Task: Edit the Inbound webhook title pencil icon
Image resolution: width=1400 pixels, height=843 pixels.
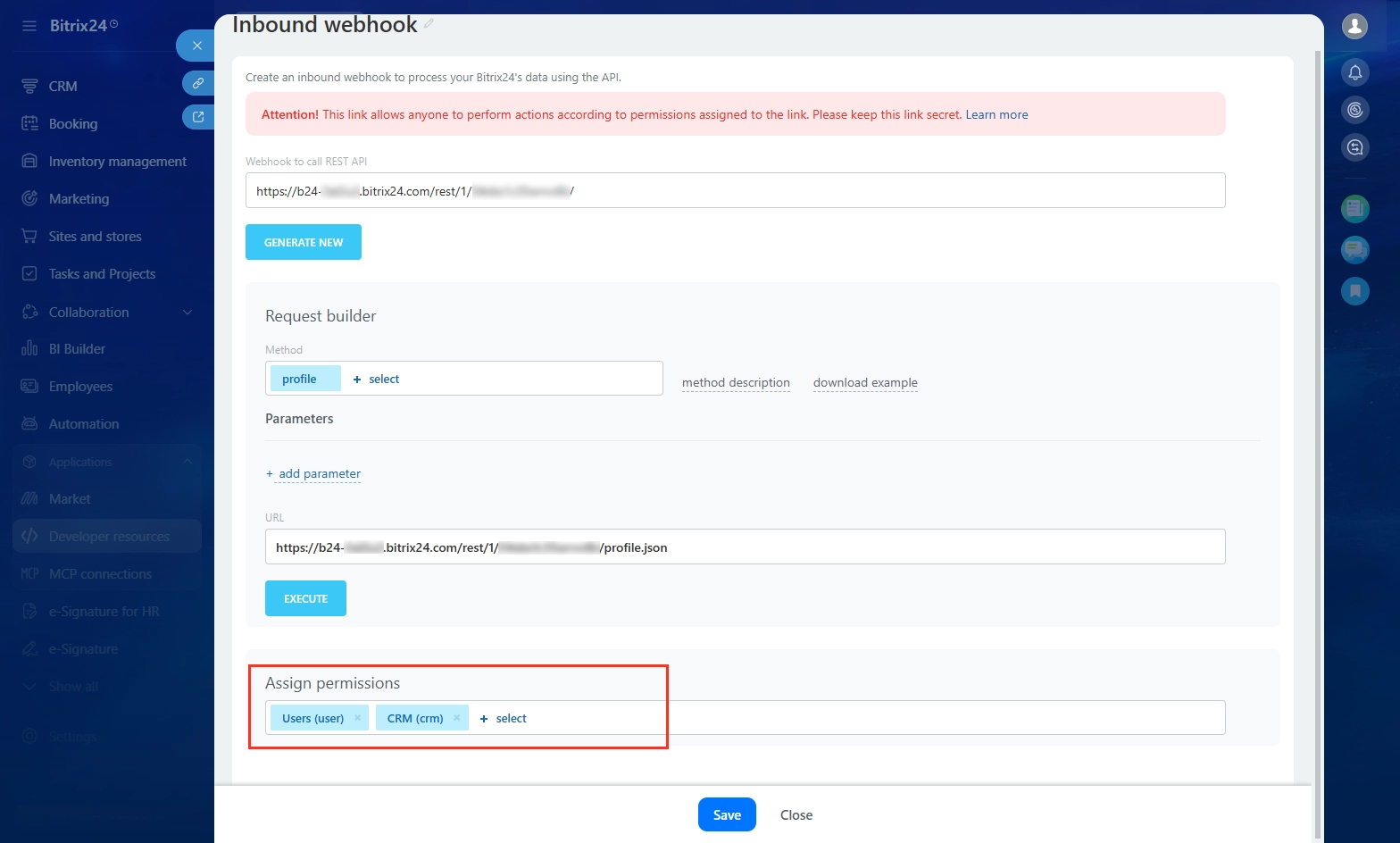Action: tap(429, 24)
